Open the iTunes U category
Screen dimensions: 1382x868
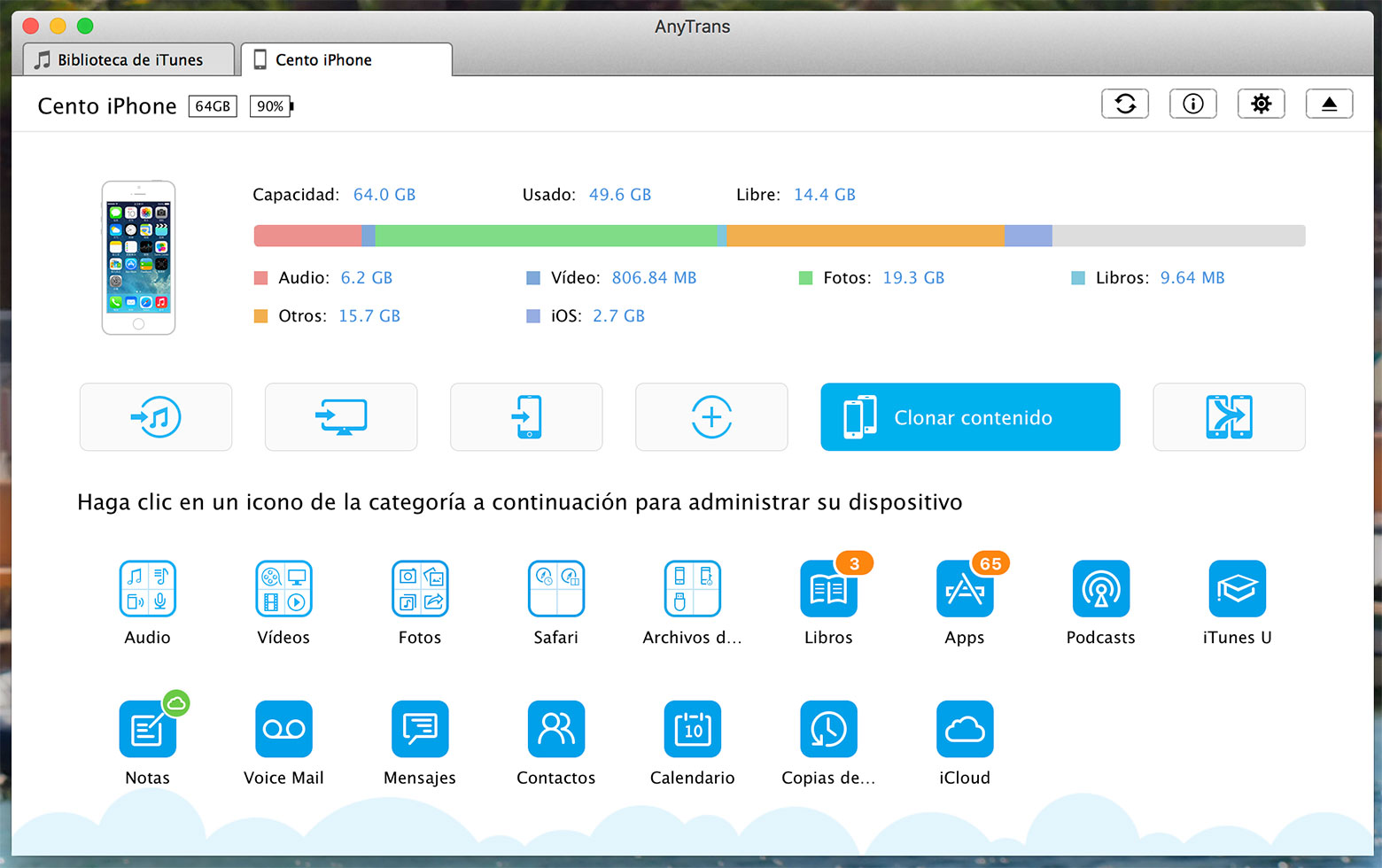pos(1238,589)
